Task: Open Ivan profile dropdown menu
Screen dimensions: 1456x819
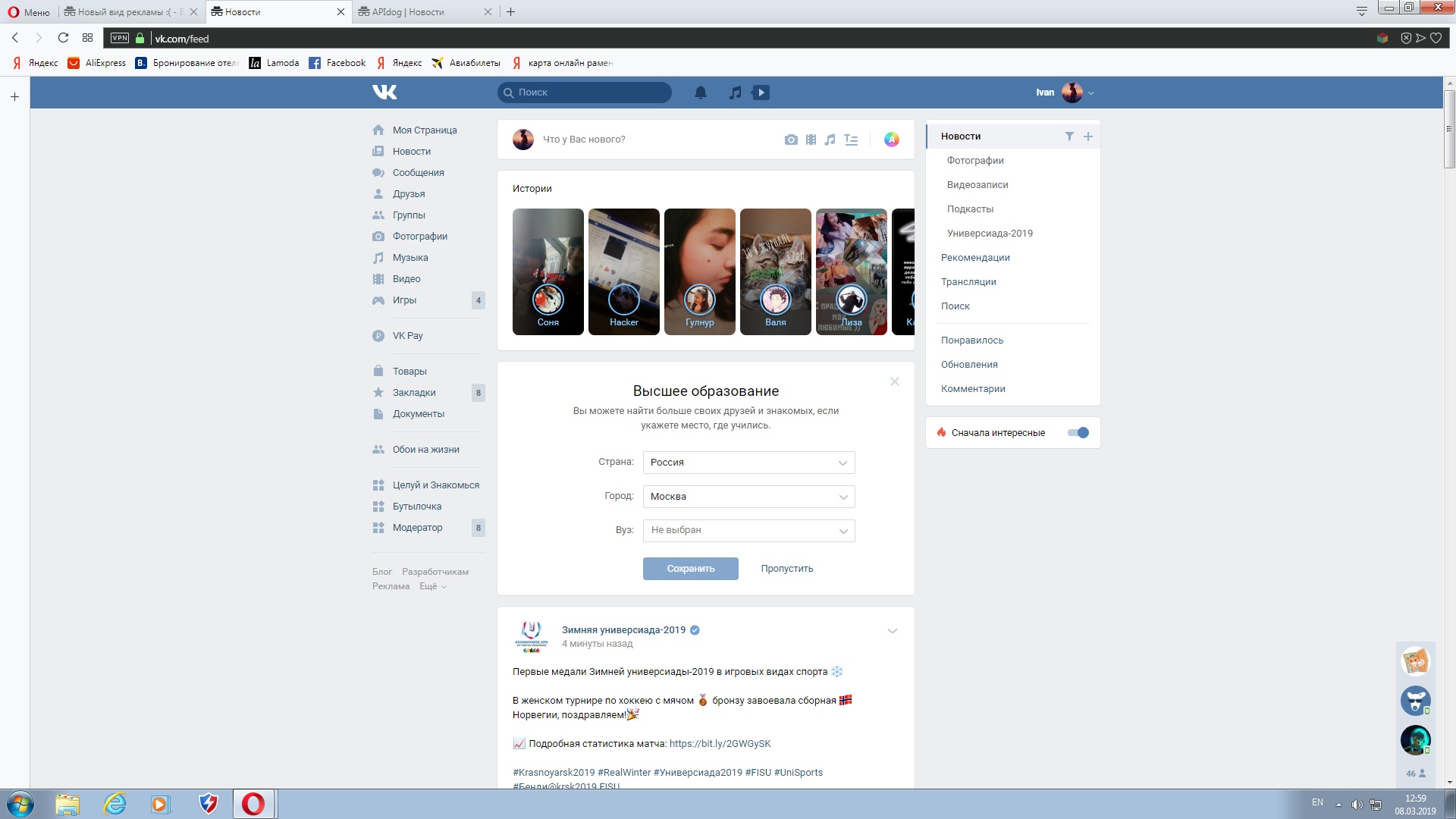Action: point(1065,93)
